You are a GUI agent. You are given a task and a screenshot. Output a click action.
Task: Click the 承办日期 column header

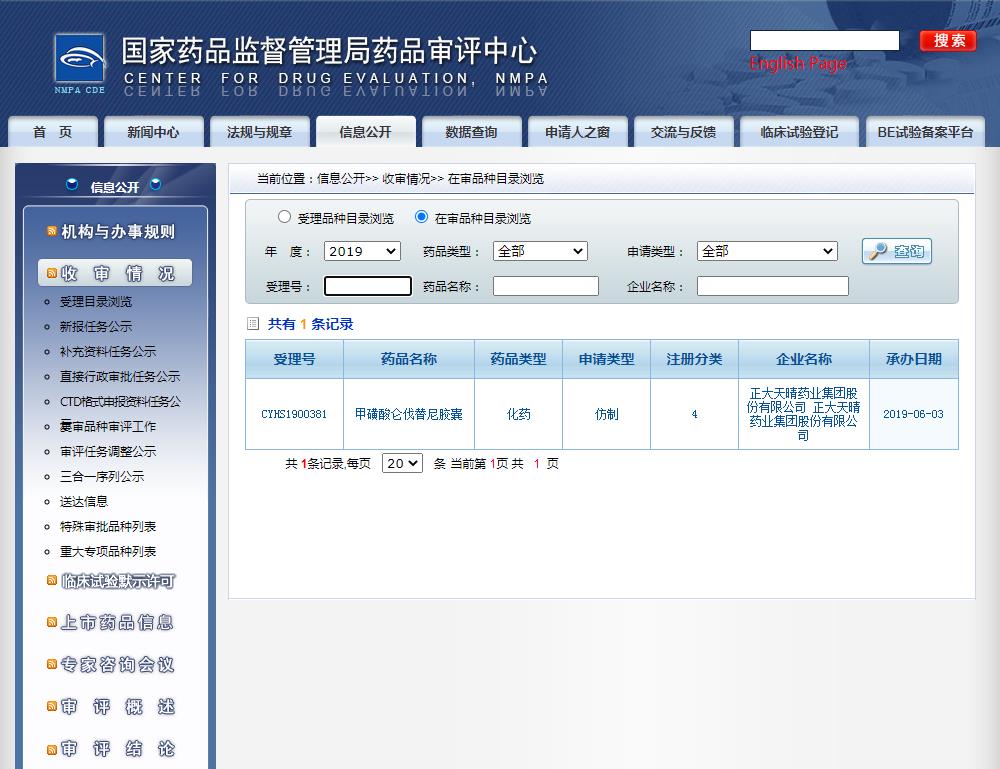[913, 359]
